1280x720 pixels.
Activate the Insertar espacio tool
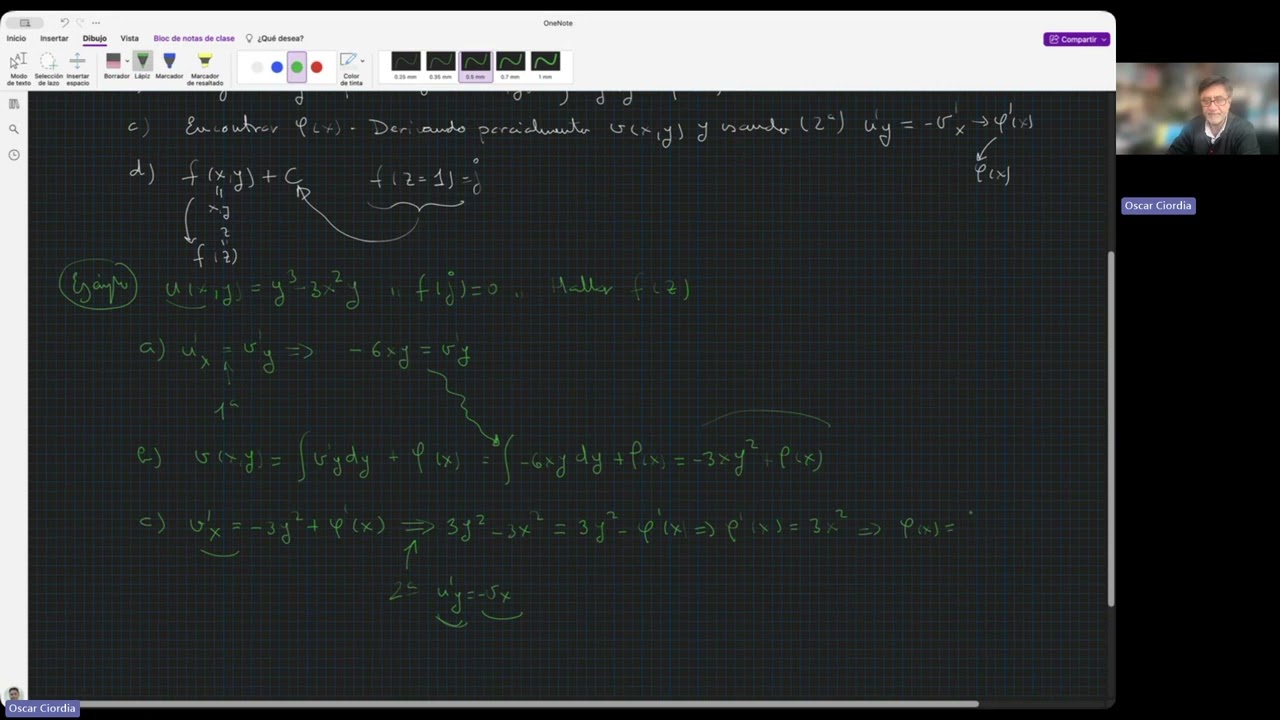pyautogui.click(x=77, y=68)
